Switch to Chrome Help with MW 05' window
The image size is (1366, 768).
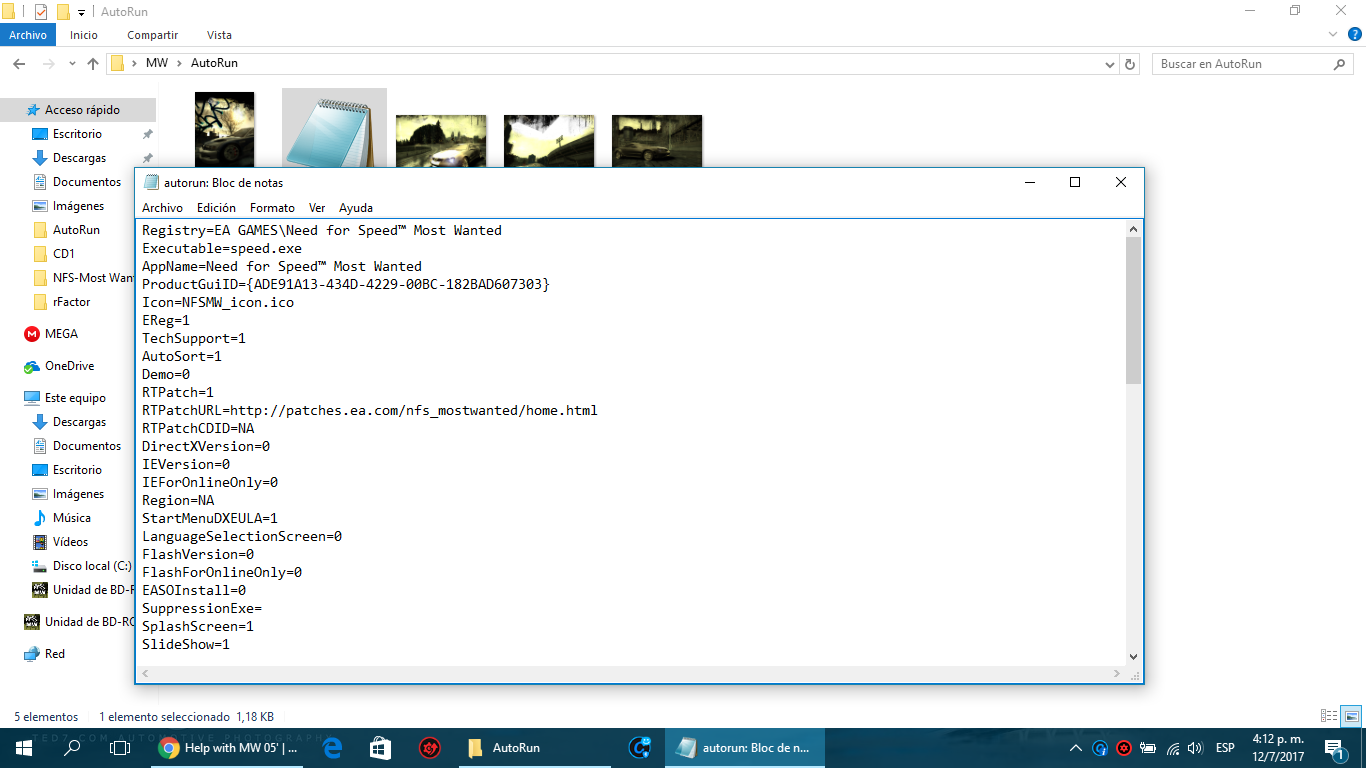click(228, 748)
